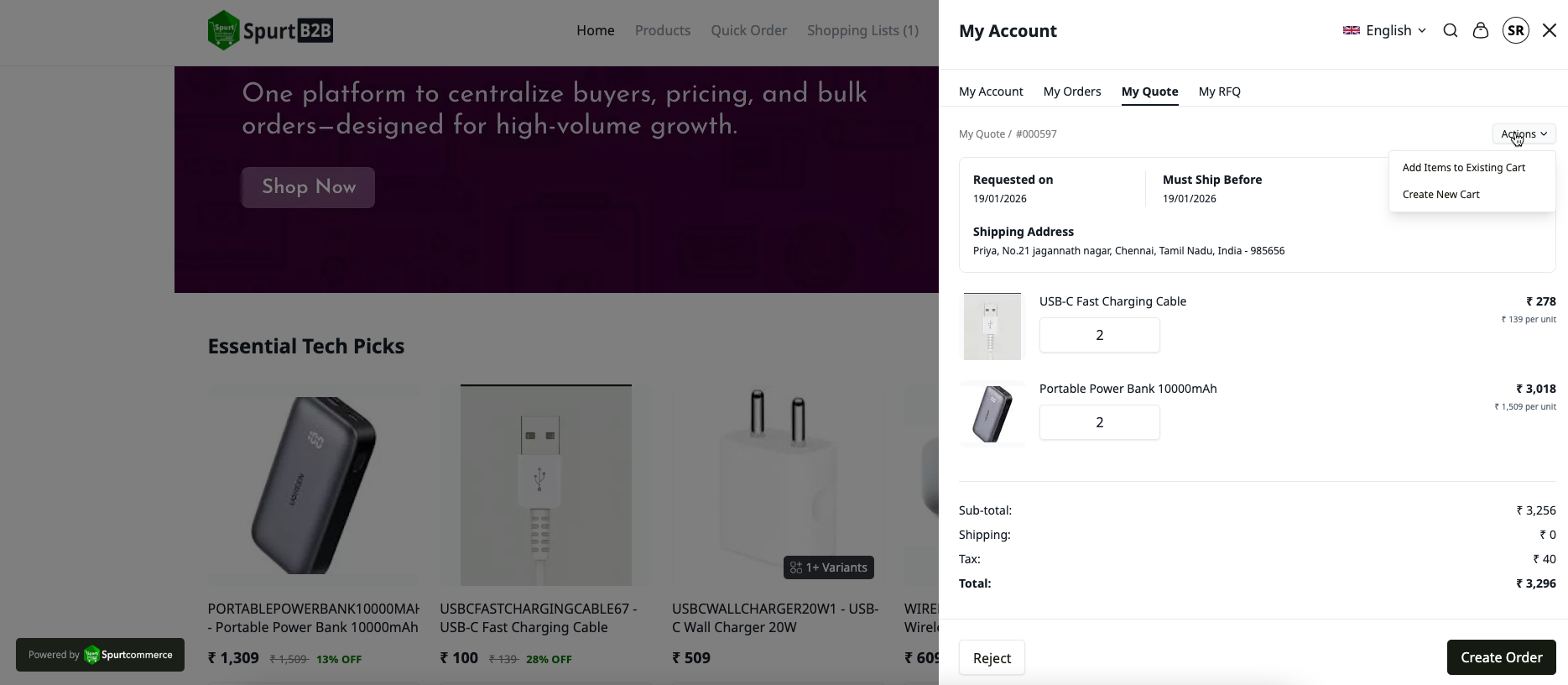Open Shopping Lists from the navigation
Screen dimensions: 1568x685
tap(862, 30)
